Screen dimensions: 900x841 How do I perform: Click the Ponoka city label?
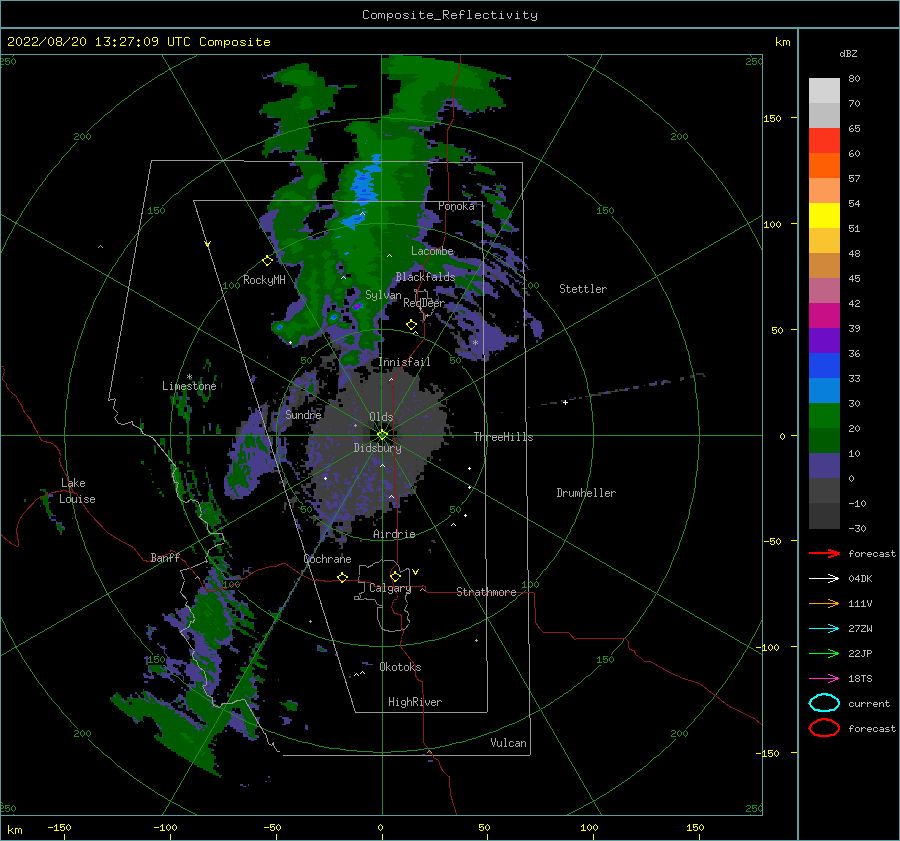(456, 207)
